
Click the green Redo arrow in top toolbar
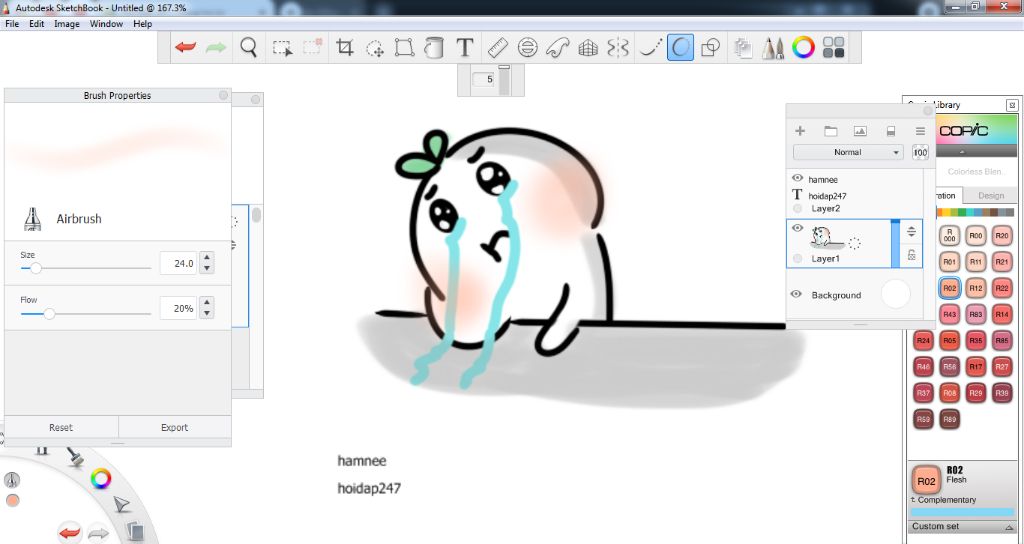(216, 48)
